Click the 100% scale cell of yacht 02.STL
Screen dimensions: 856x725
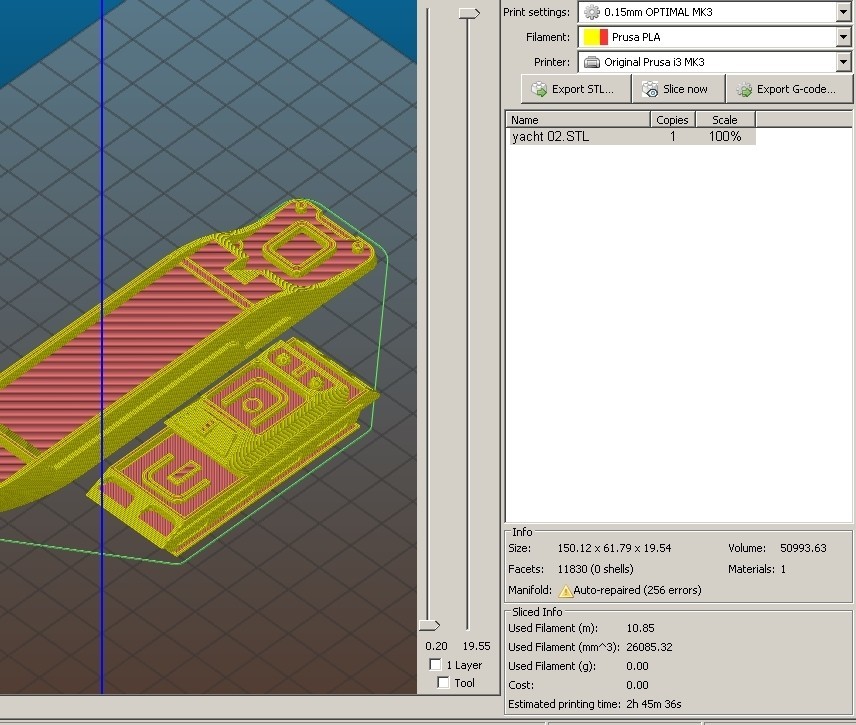coord(725,136)
